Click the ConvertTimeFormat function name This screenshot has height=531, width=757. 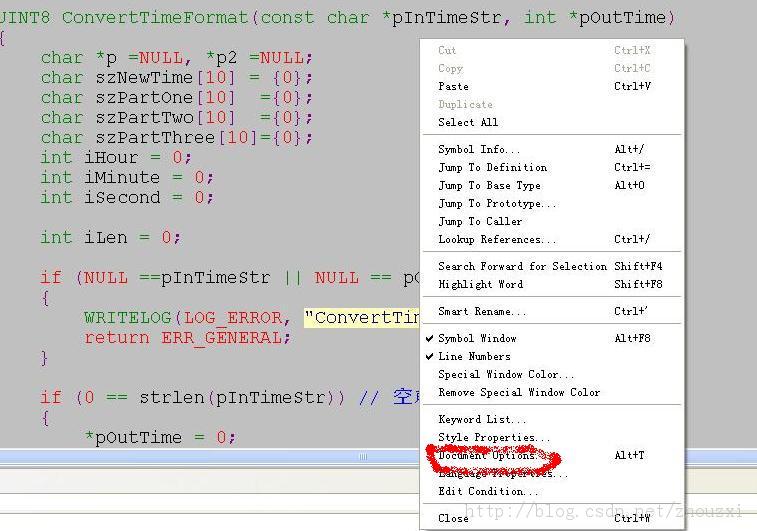click(x=155, y=18)
